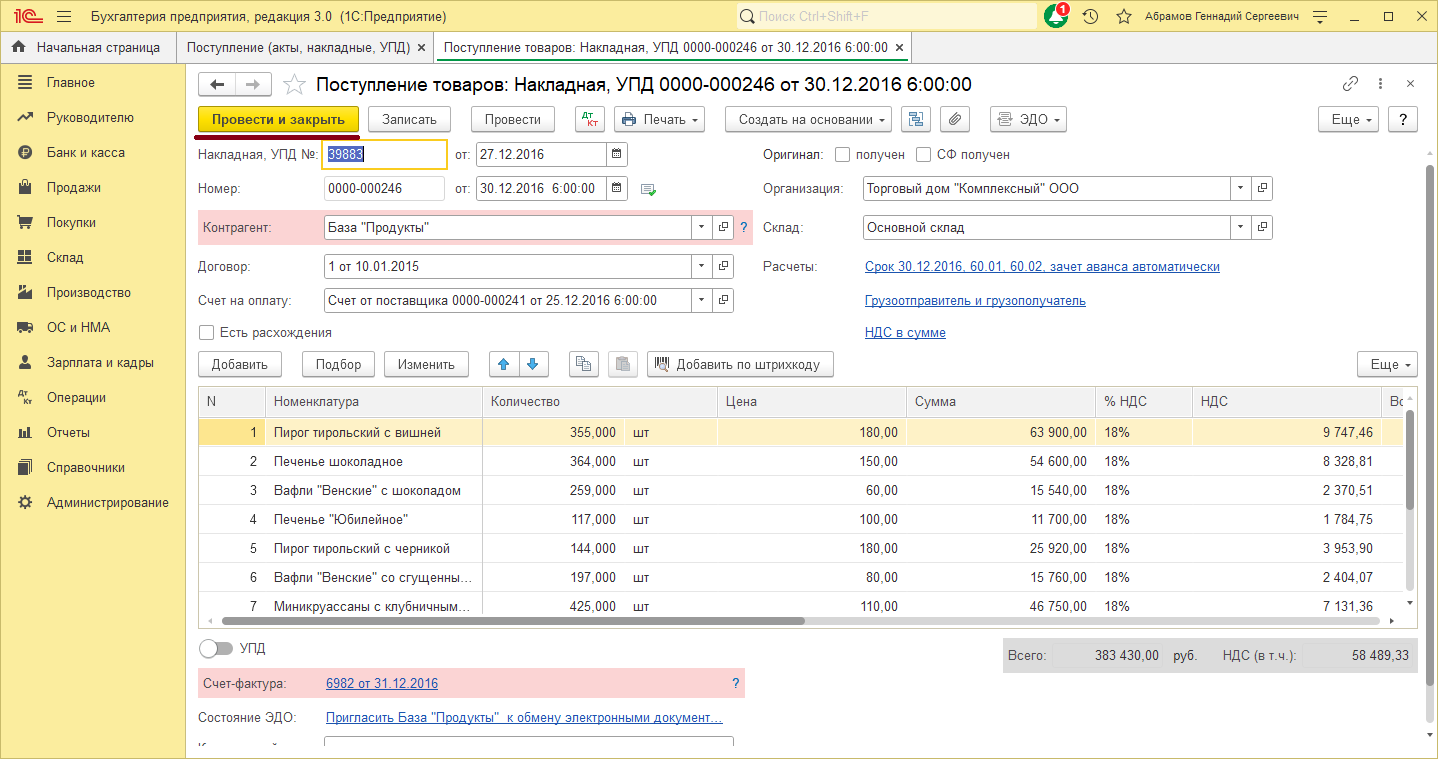Open the Покупки section in sidebar

[x=71, y=222]
